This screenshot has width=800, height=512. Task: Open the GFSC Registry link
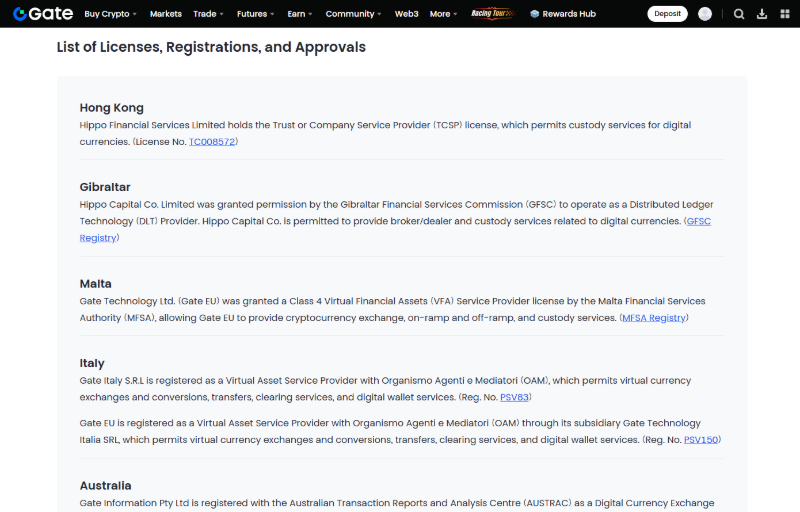698,221
